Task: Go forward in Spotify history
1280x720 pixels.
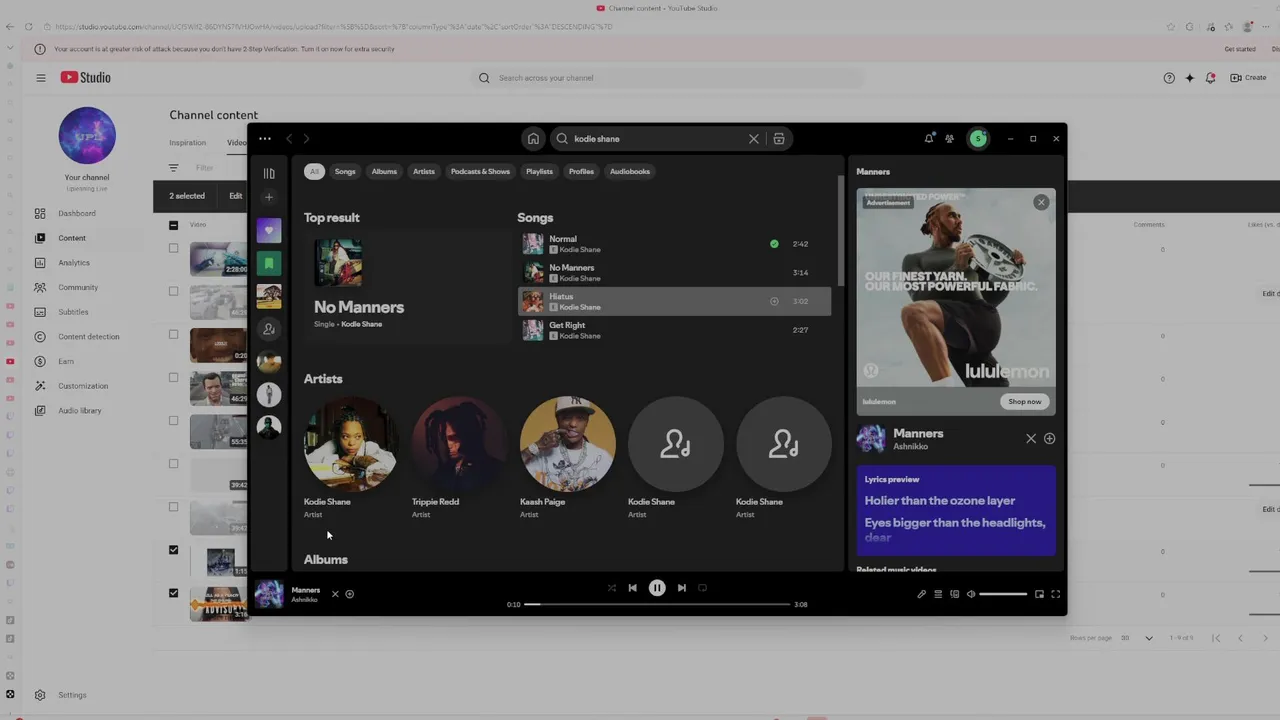Action: 306,139
